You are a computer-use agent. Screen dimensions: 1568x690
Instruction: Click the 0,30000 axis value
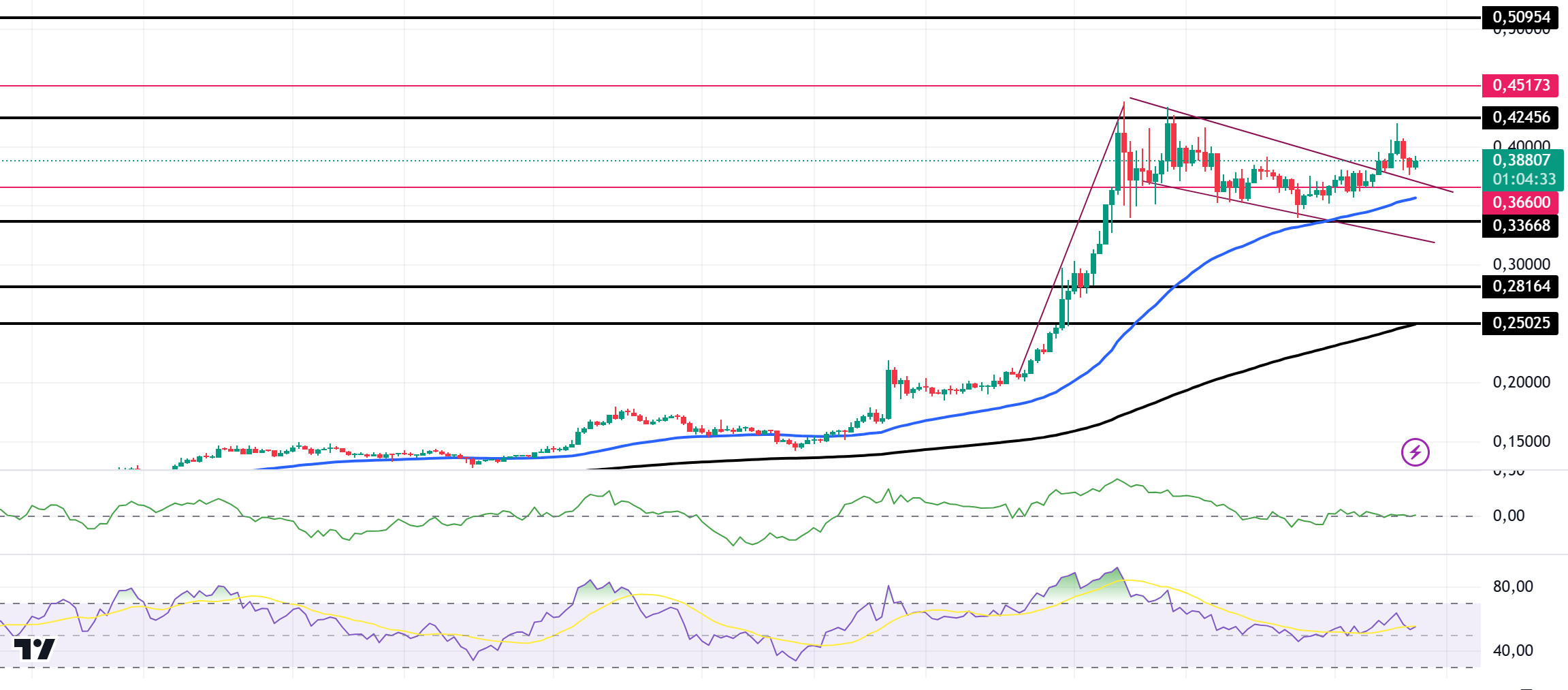tap(1521, 264)
